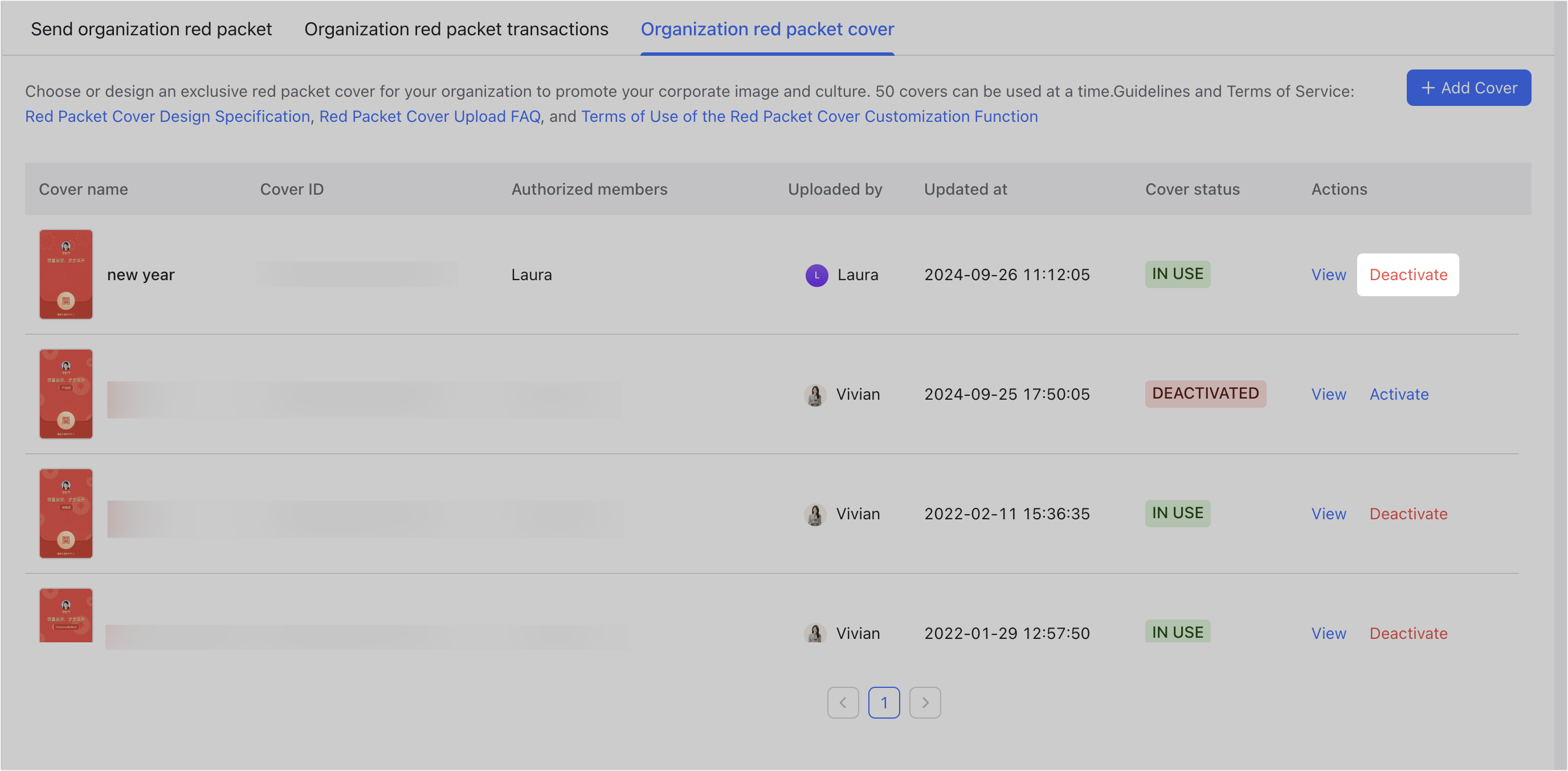
Task: Click Vivian's avatar in 2022-01-29 row
Action: pyautogui.click(x=814, y=633)
